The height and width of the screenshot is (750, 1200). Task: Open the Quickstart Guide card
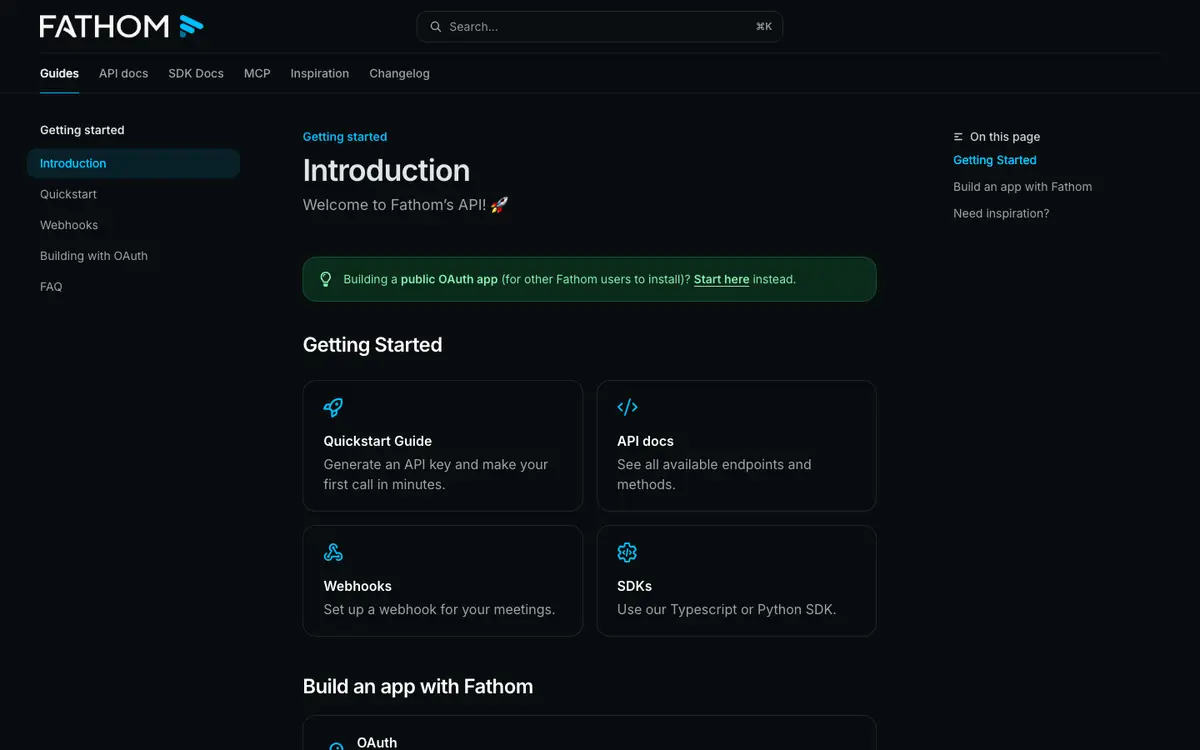[443, 446]
